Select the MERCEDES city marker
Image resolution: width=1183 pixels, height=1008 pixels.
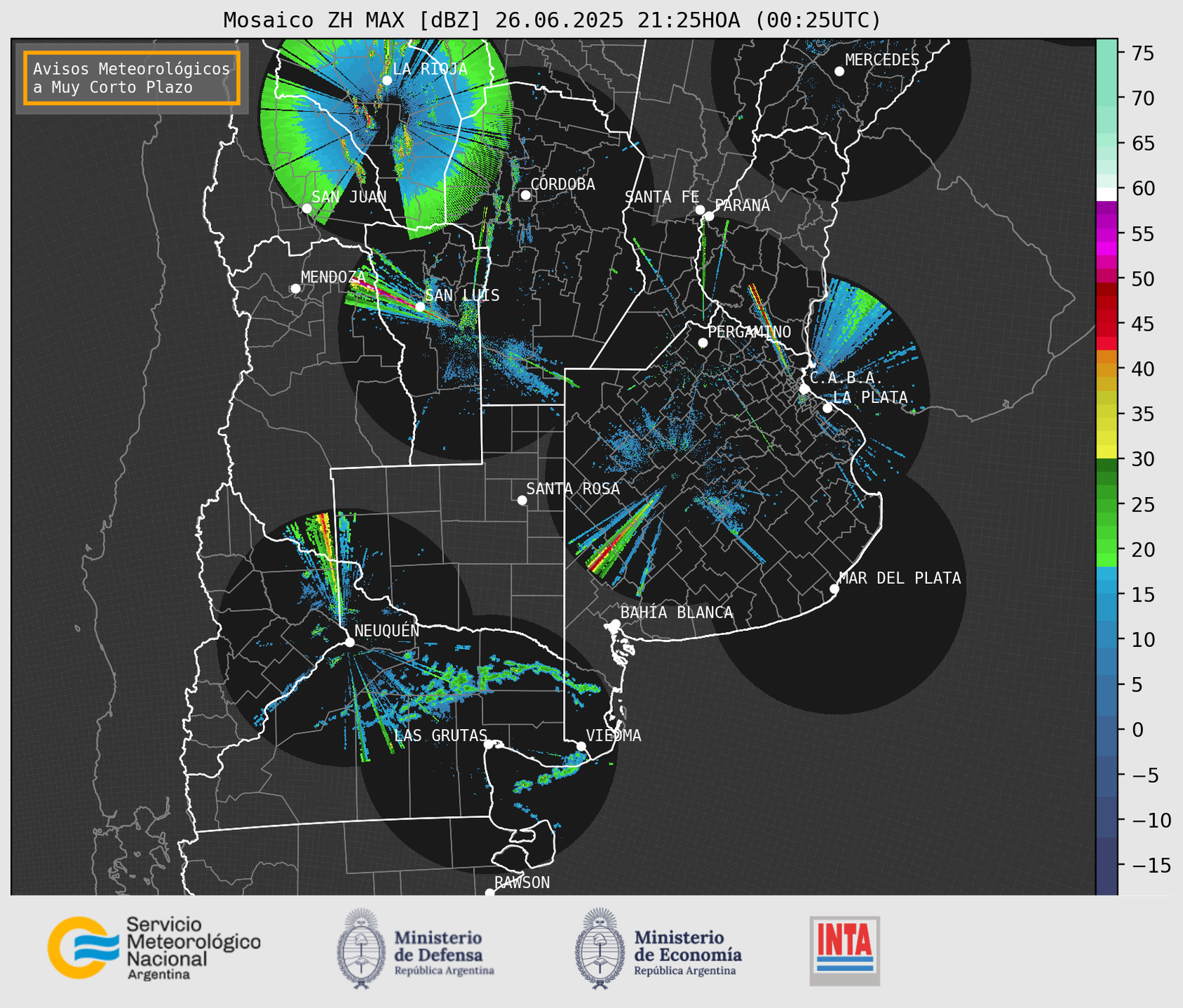point(839,71)
